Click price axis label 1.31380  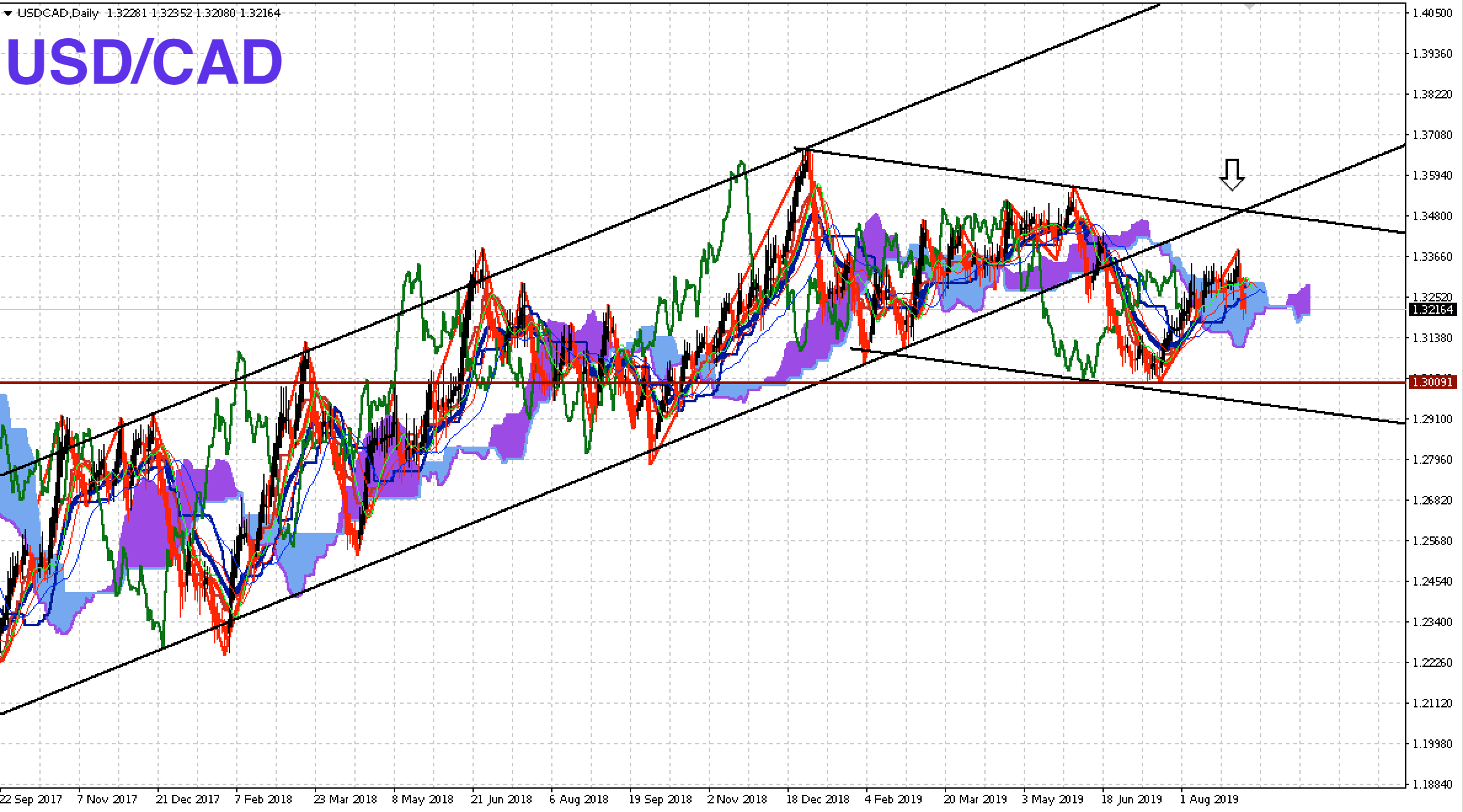[x=1433, y=338]
